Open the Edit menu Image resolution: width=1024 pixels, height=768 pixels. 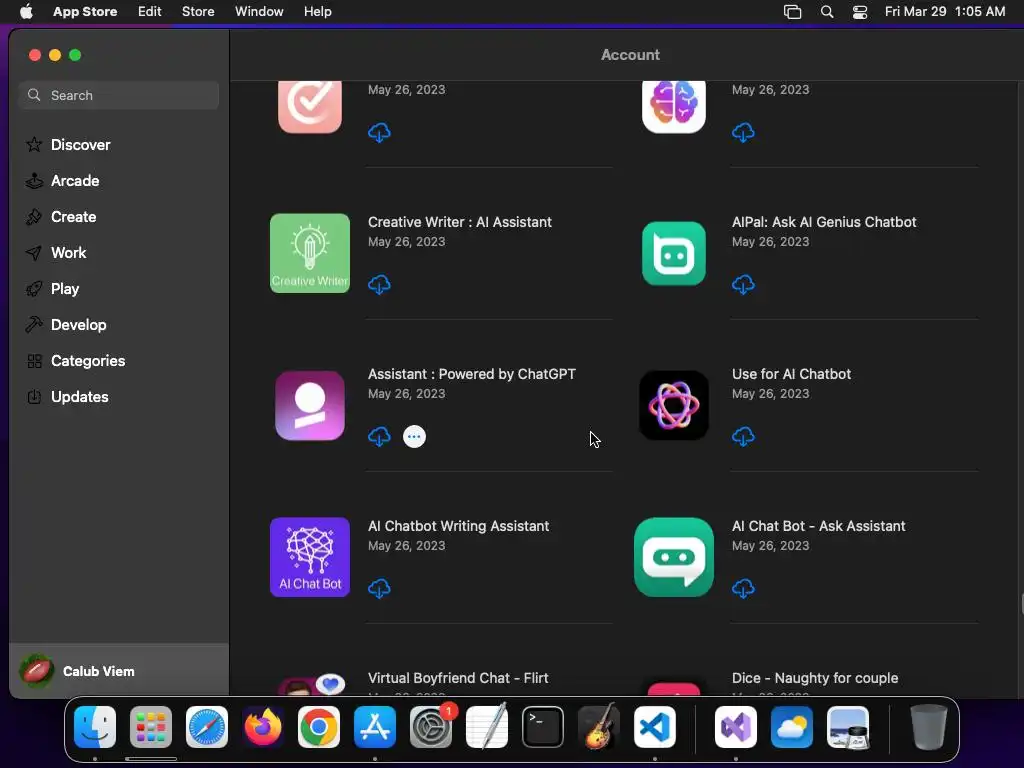click(x=150, y=12)
